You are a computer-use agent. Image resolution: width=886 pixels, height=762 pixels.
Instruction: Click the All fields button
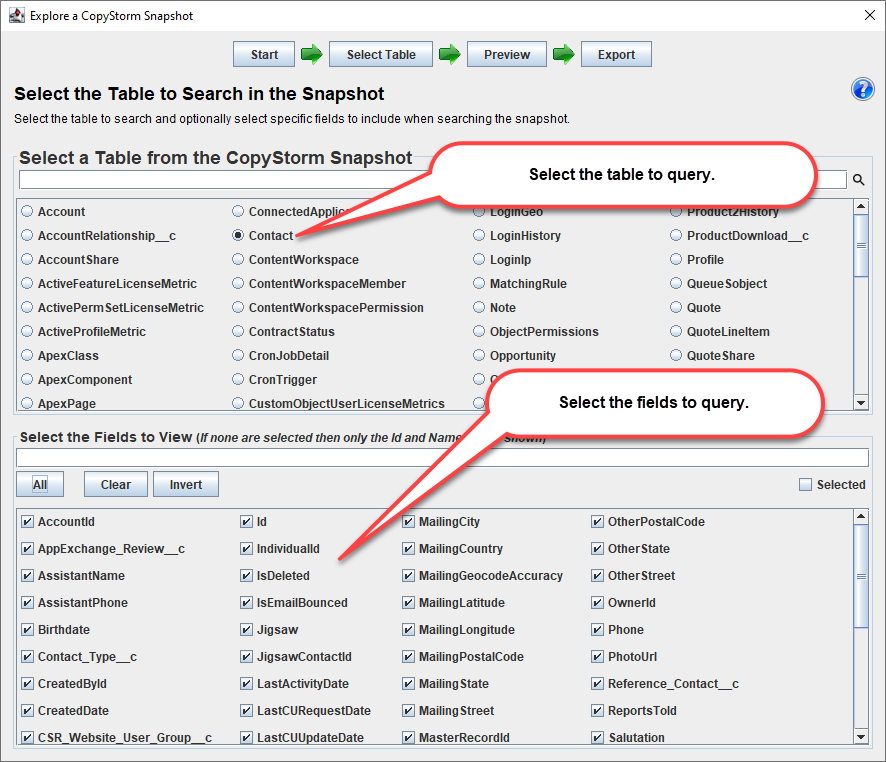pos(40,484)
